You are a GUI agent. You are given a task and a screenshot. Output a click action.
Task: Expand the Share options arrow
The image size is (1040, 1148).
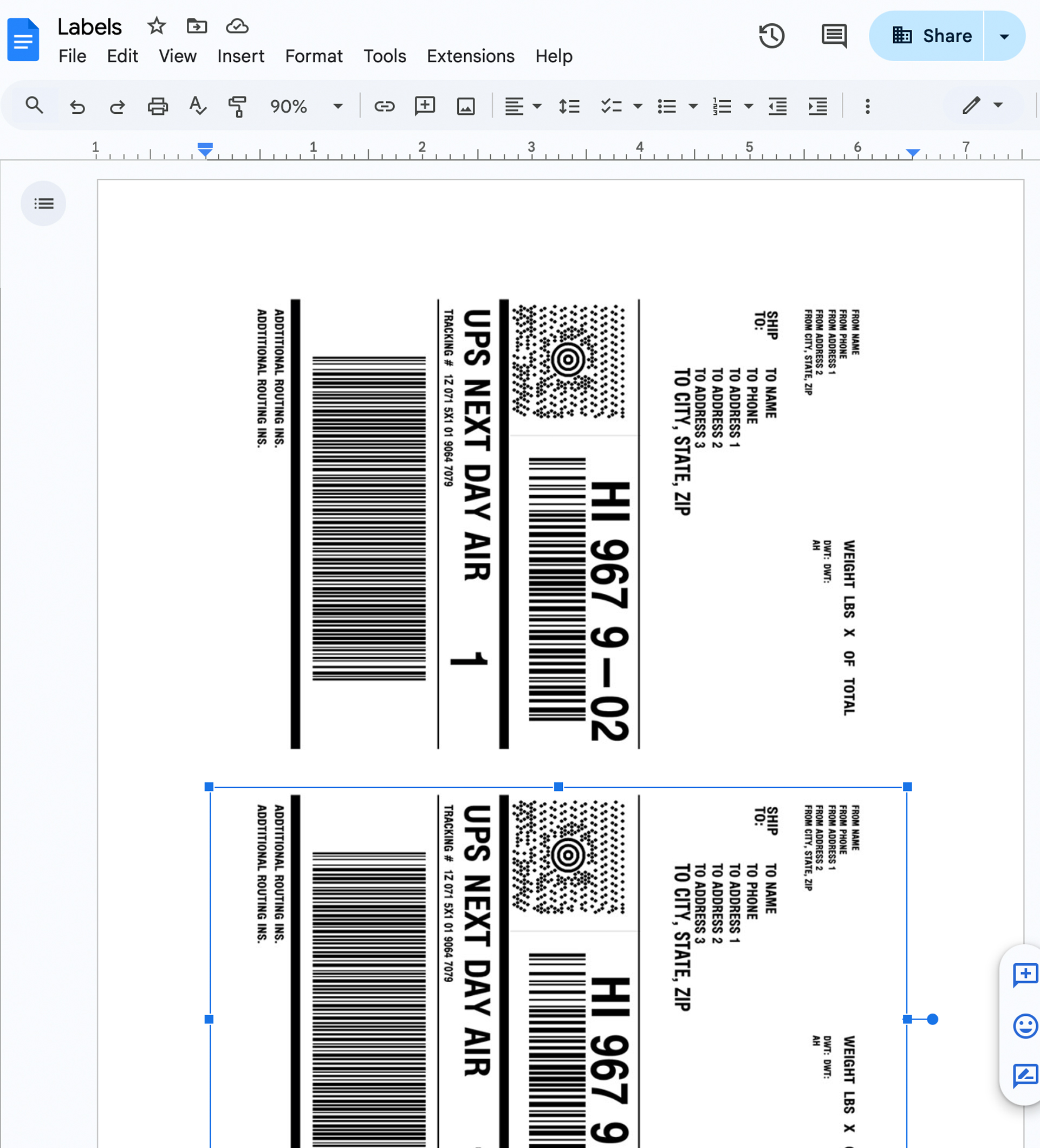1004,36
